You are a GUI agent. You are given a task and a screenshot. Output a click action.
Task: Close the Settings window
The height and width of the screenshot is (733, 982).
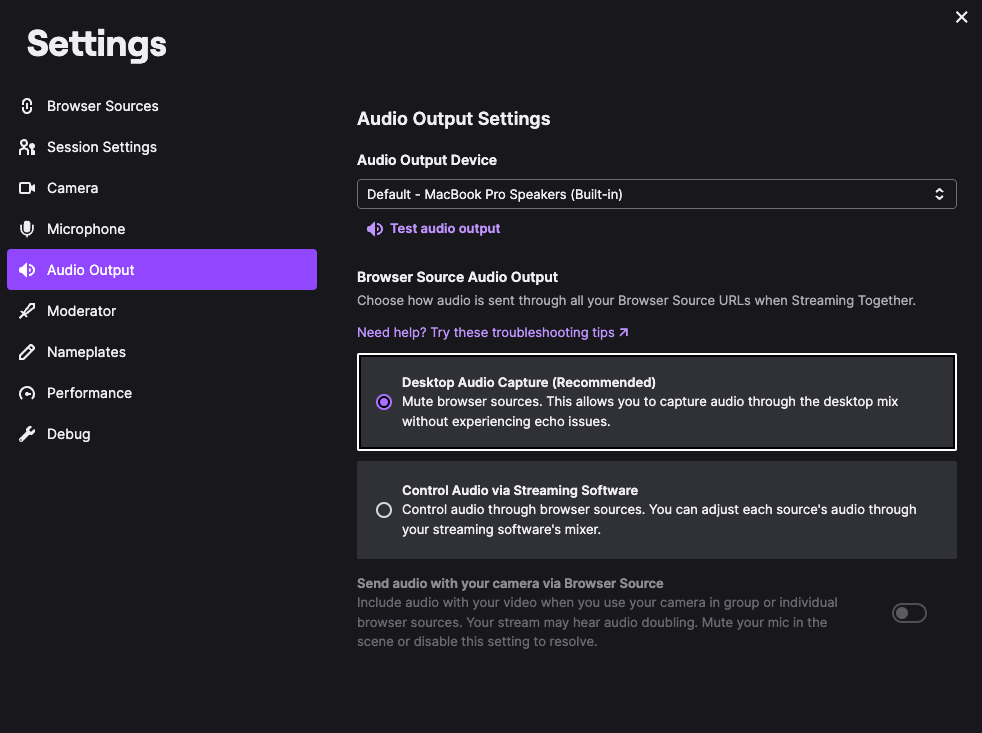click(962, 17)
